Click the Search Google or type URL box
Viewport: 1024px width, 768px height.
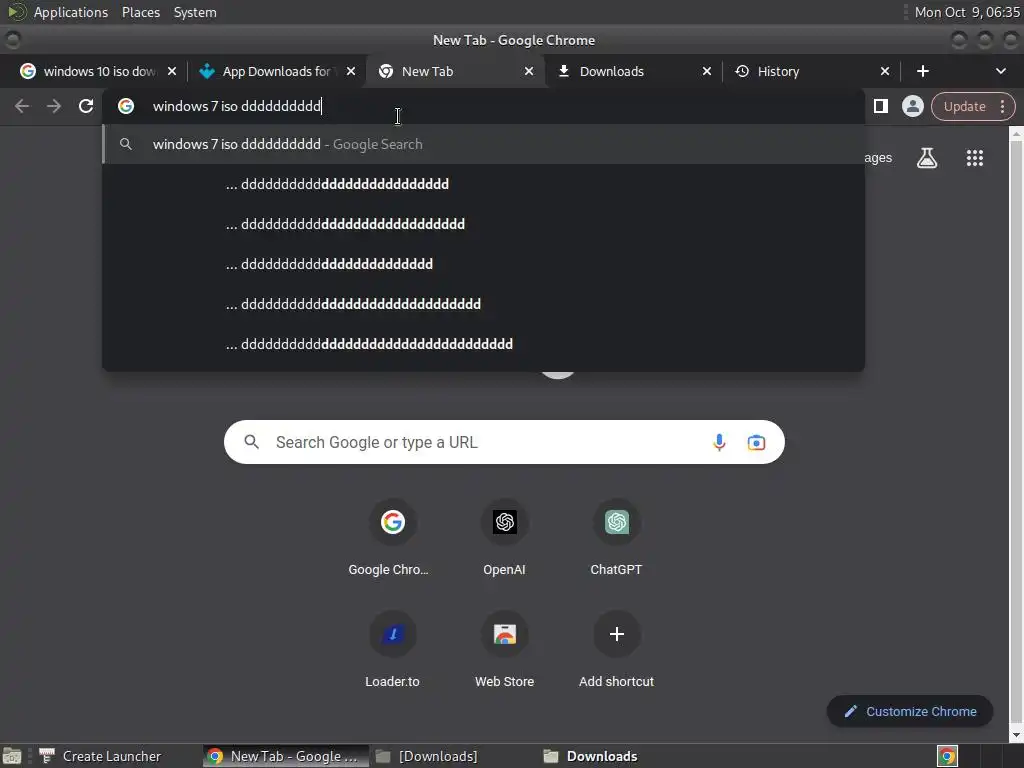click(x=504, y=442)
